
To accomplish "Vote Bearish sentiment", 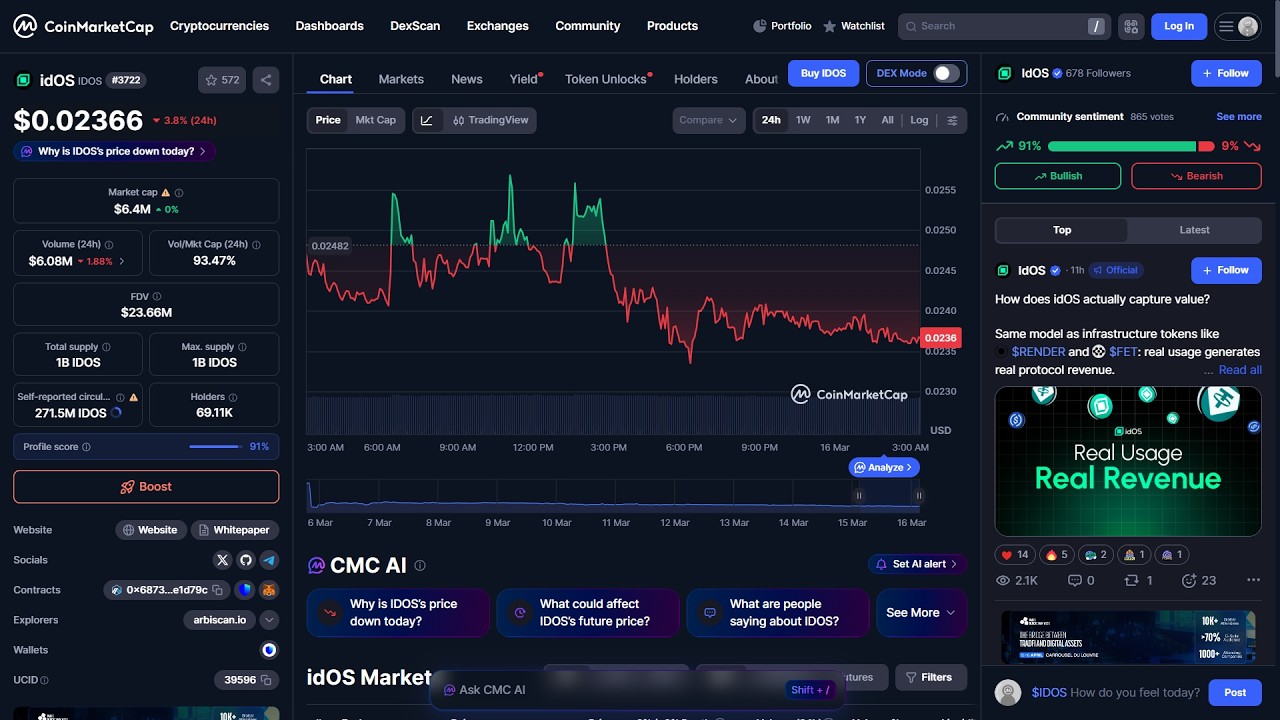I will tap(1196, 176).
